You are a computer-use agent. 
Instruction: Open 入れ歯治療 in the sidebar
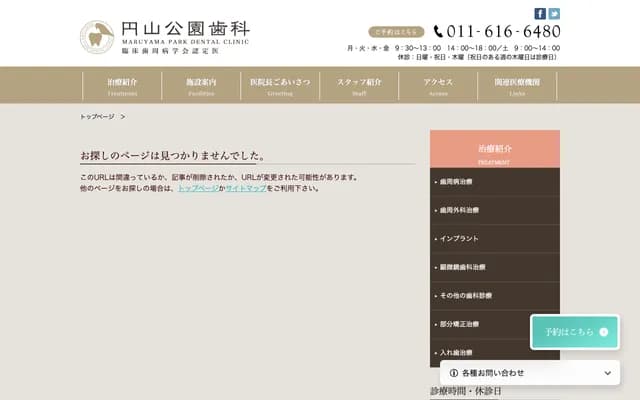pos(495,353)
